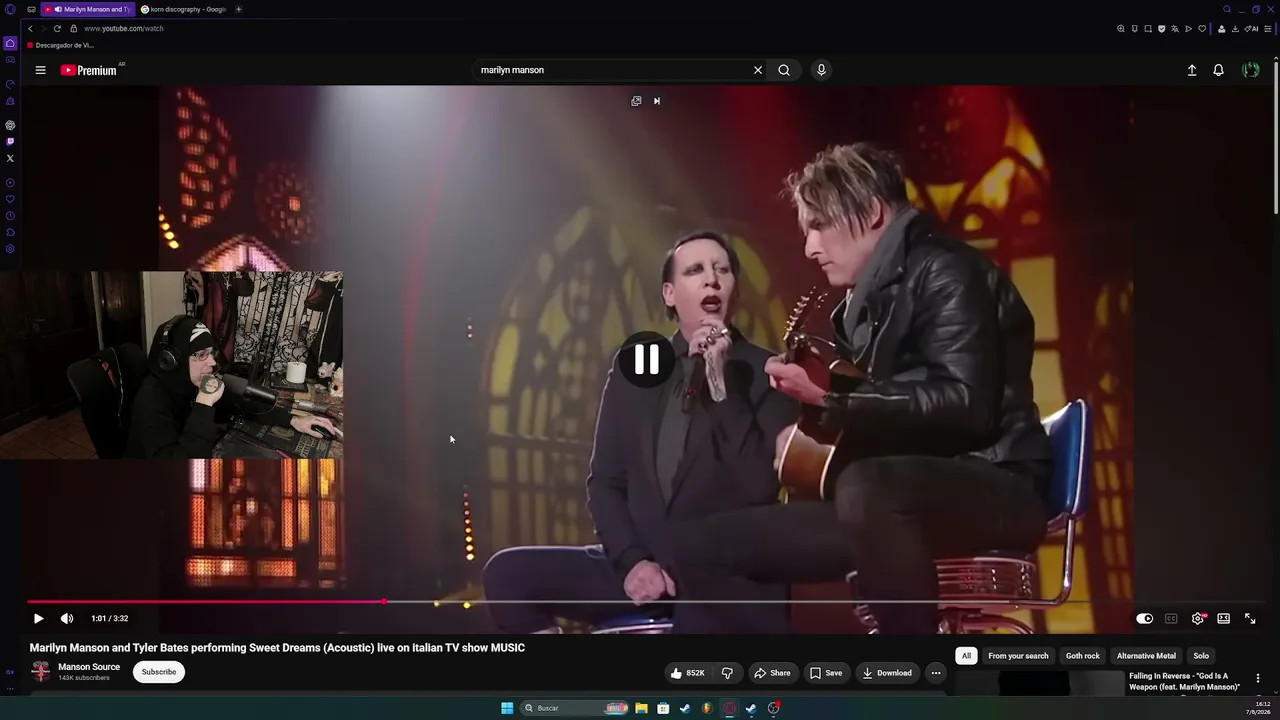Image resolution: width=1280 pixels, height=720 pixels.
Task: Open player settings gear
Action: [x=1198, y=618]
